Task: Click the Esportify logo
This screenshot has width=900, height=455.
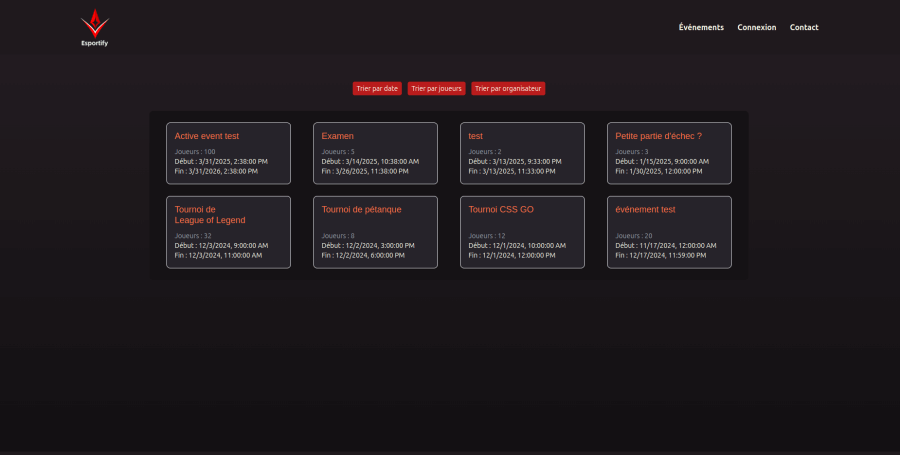Action: pos(95,28)
